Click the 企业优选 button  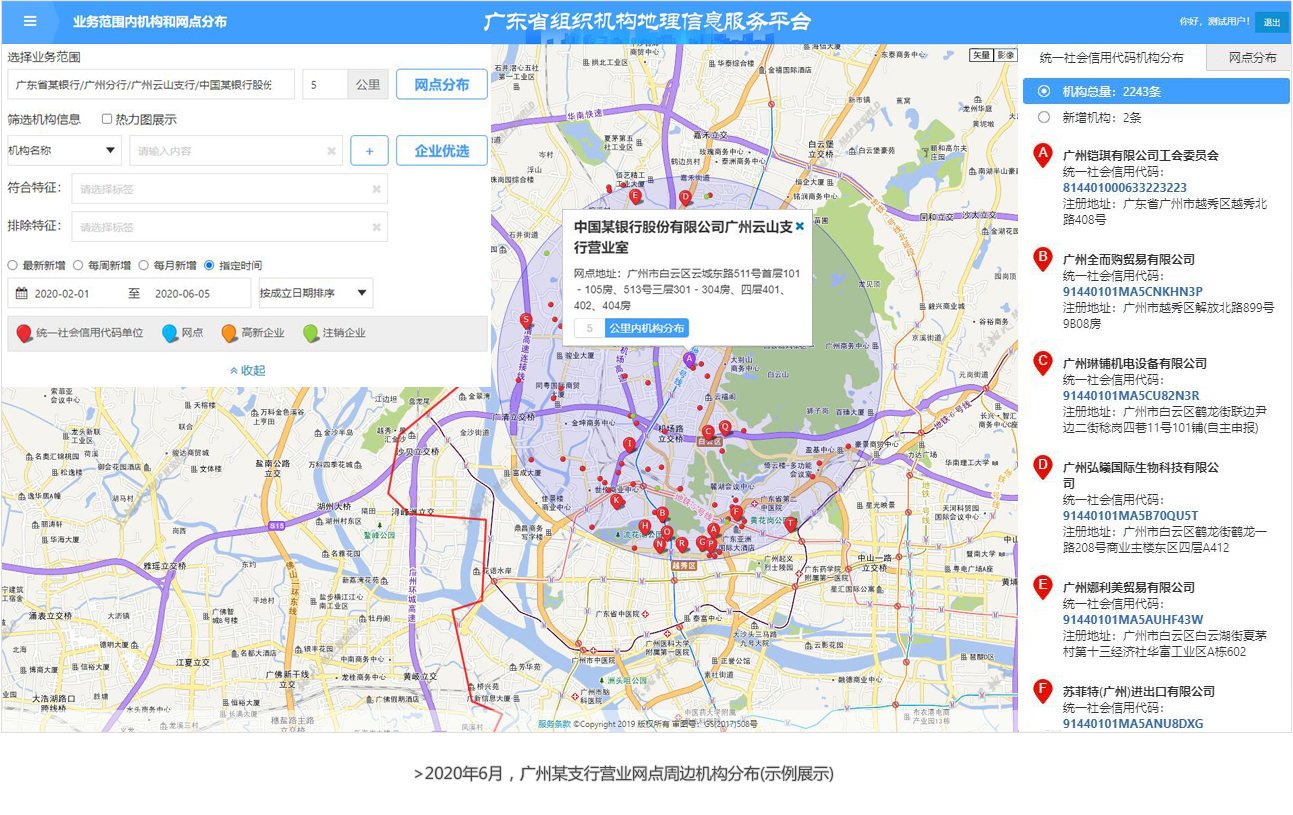(x=441, y=151)
